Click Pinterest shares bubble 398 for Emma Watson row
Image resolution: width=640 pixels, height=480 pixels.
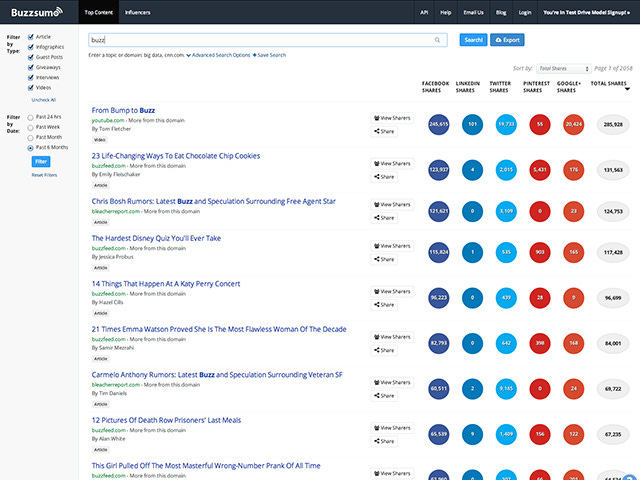[x=540, y=343]
